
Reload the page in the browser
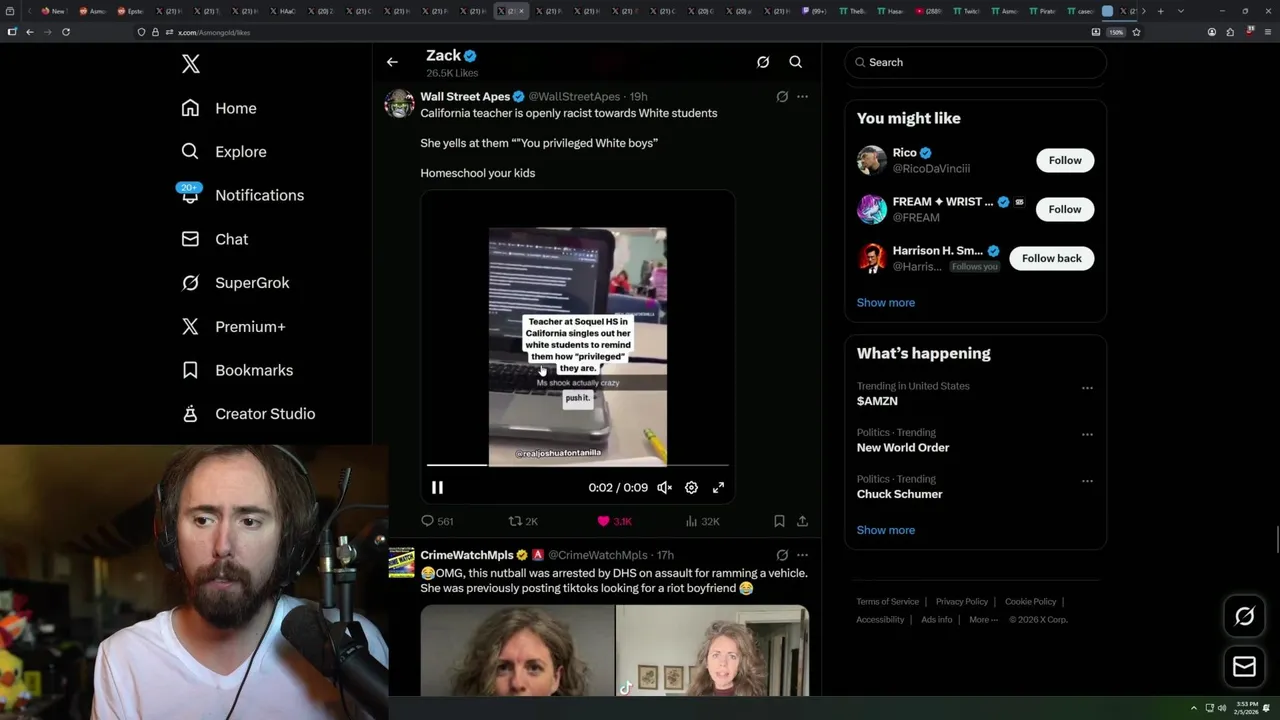[x=66, y=32]
